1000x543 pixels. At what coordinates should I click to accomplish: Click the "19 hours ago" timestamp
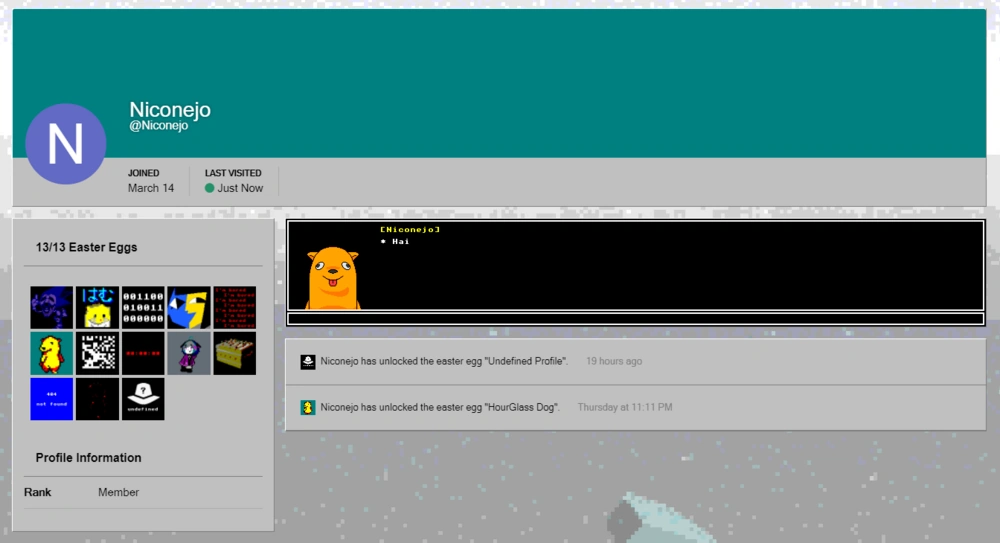coord(614,361)
